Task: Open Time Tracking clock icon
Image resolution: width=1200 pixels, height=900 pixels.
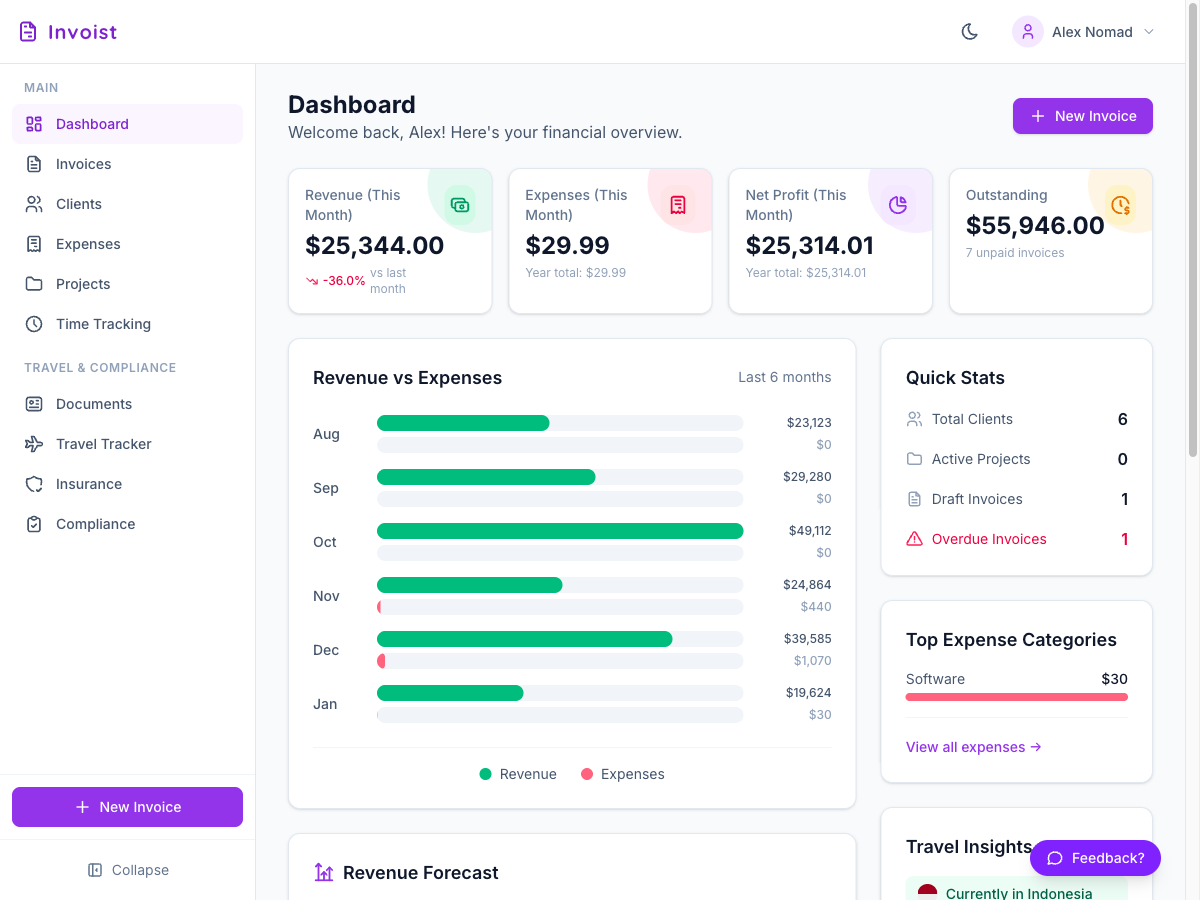Action: point(34,324)
